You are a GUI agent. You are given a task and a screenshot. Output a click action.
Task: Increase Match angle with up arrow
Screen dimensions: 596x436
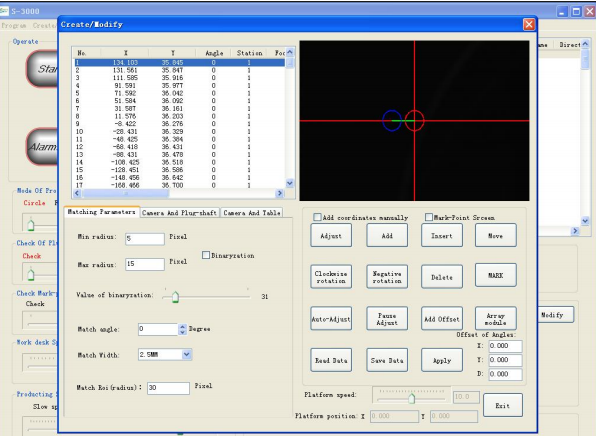(x=182, y=327)
